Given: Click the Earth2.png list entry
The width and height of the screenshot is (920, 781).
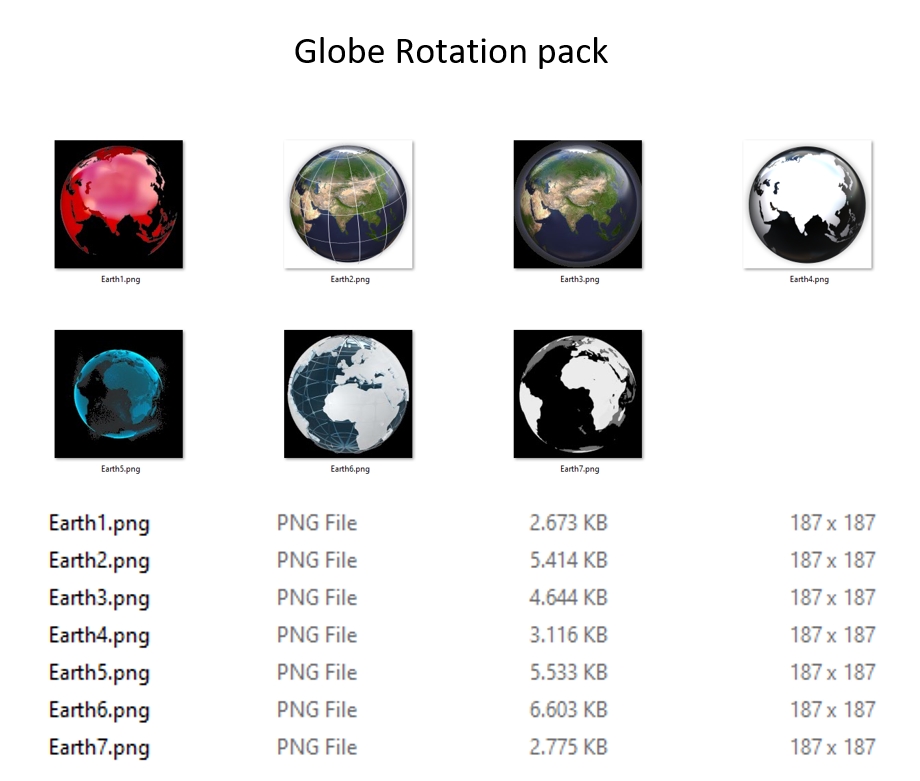Looking at the screenshot, I should (100, 560).
